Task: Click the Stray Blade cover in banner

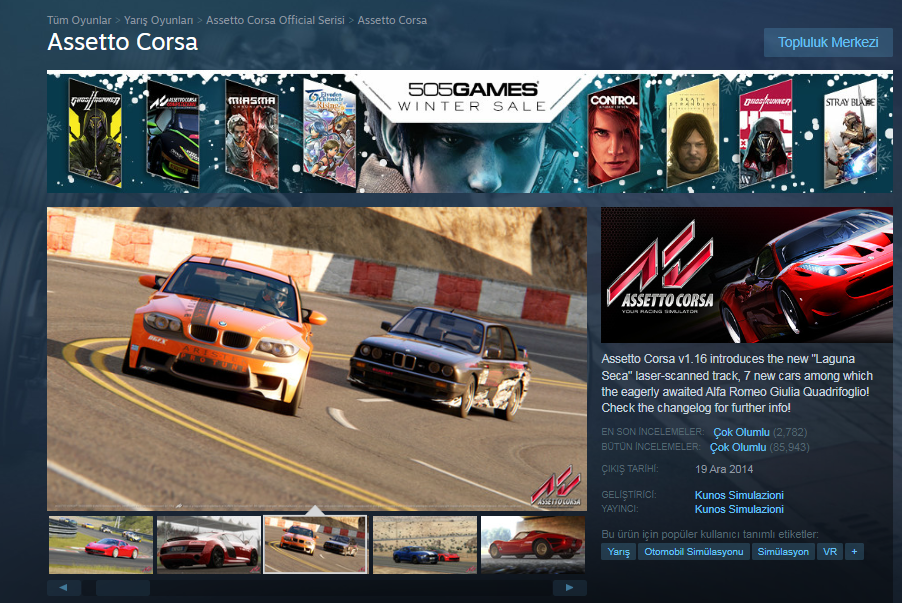Action: point(850,134)
